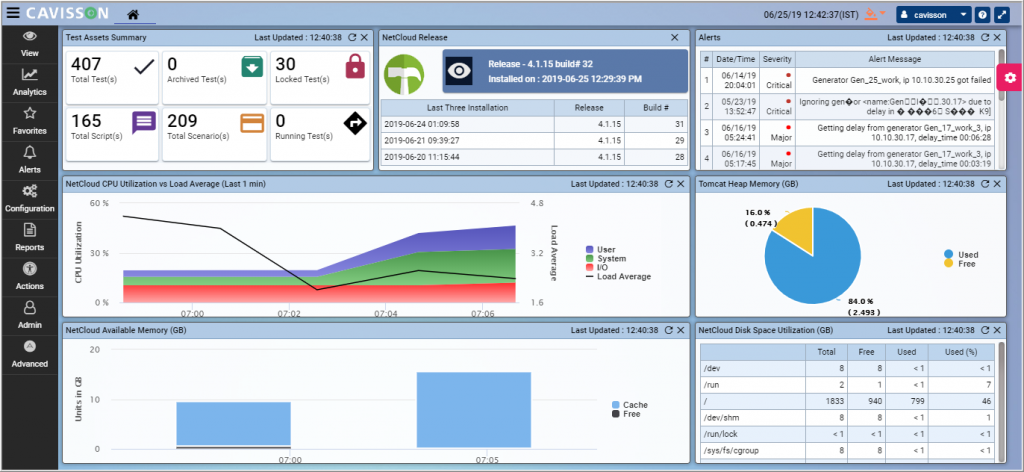Open the help question mark icon
1024x472 pixels.
[x=982, y=14]
